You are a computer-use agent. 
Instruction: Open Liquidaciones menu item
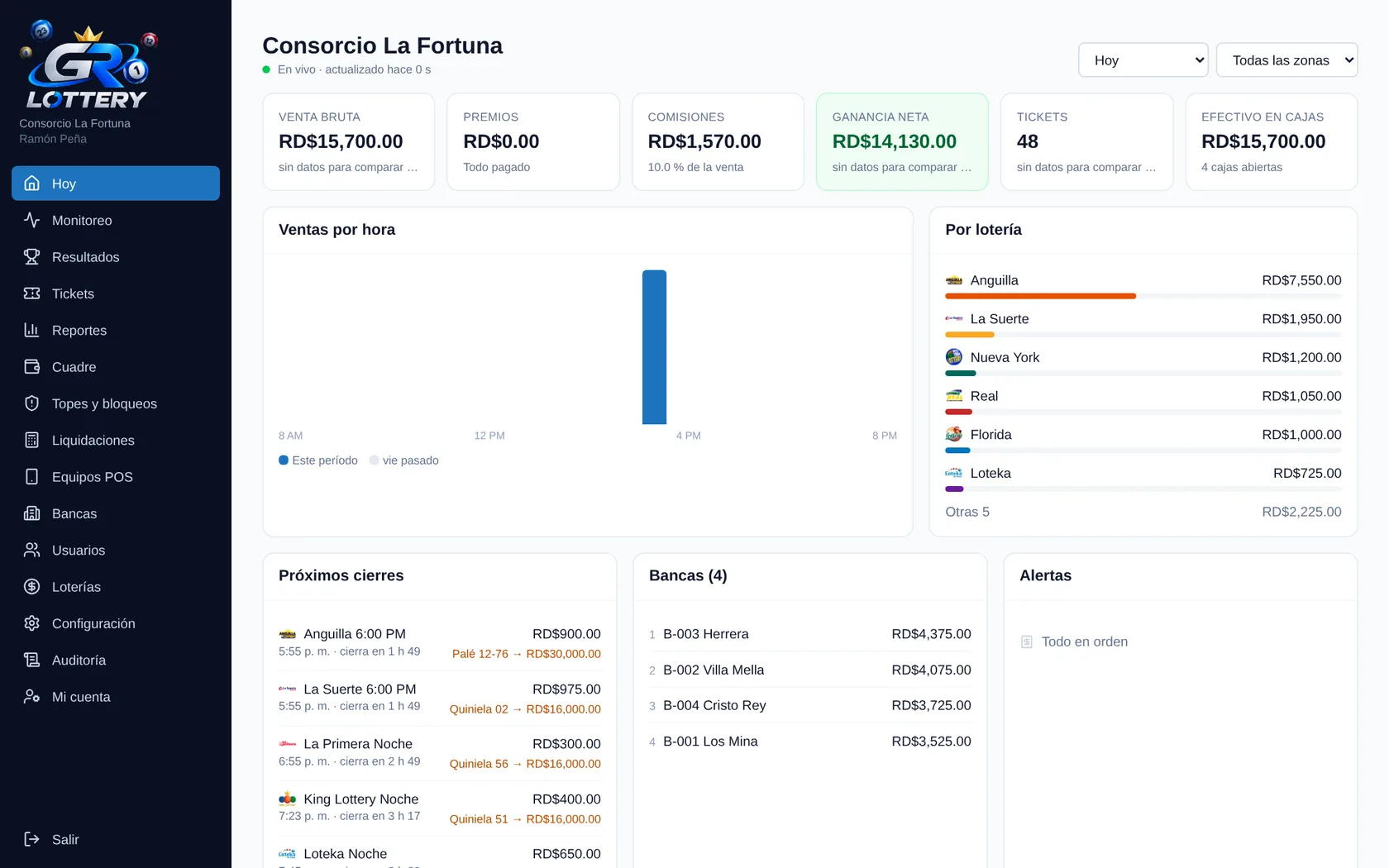(x=116, y=440)
